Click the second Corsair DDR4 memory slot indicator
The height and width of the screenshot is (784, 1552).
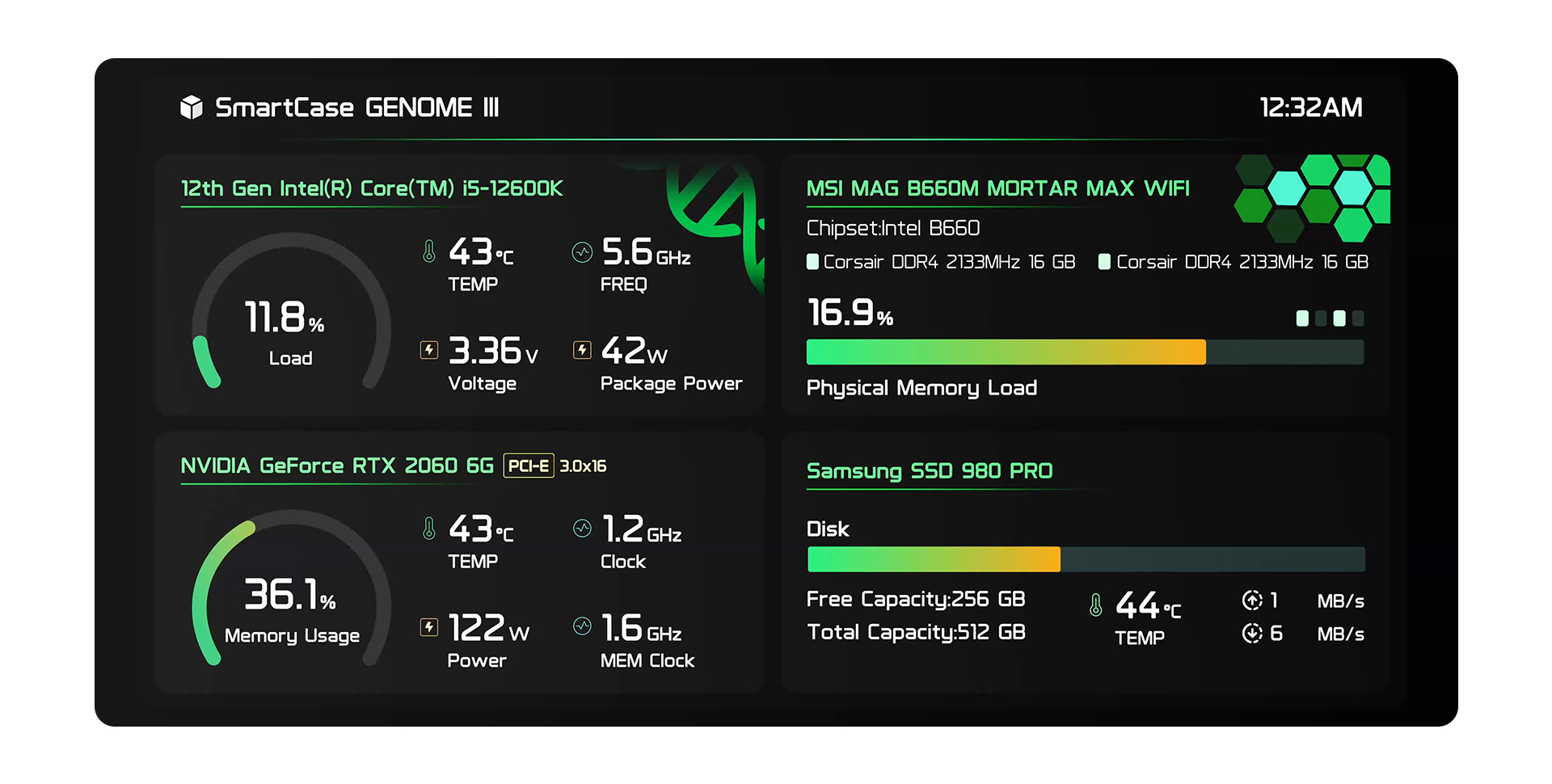(x=1104, y=262)
